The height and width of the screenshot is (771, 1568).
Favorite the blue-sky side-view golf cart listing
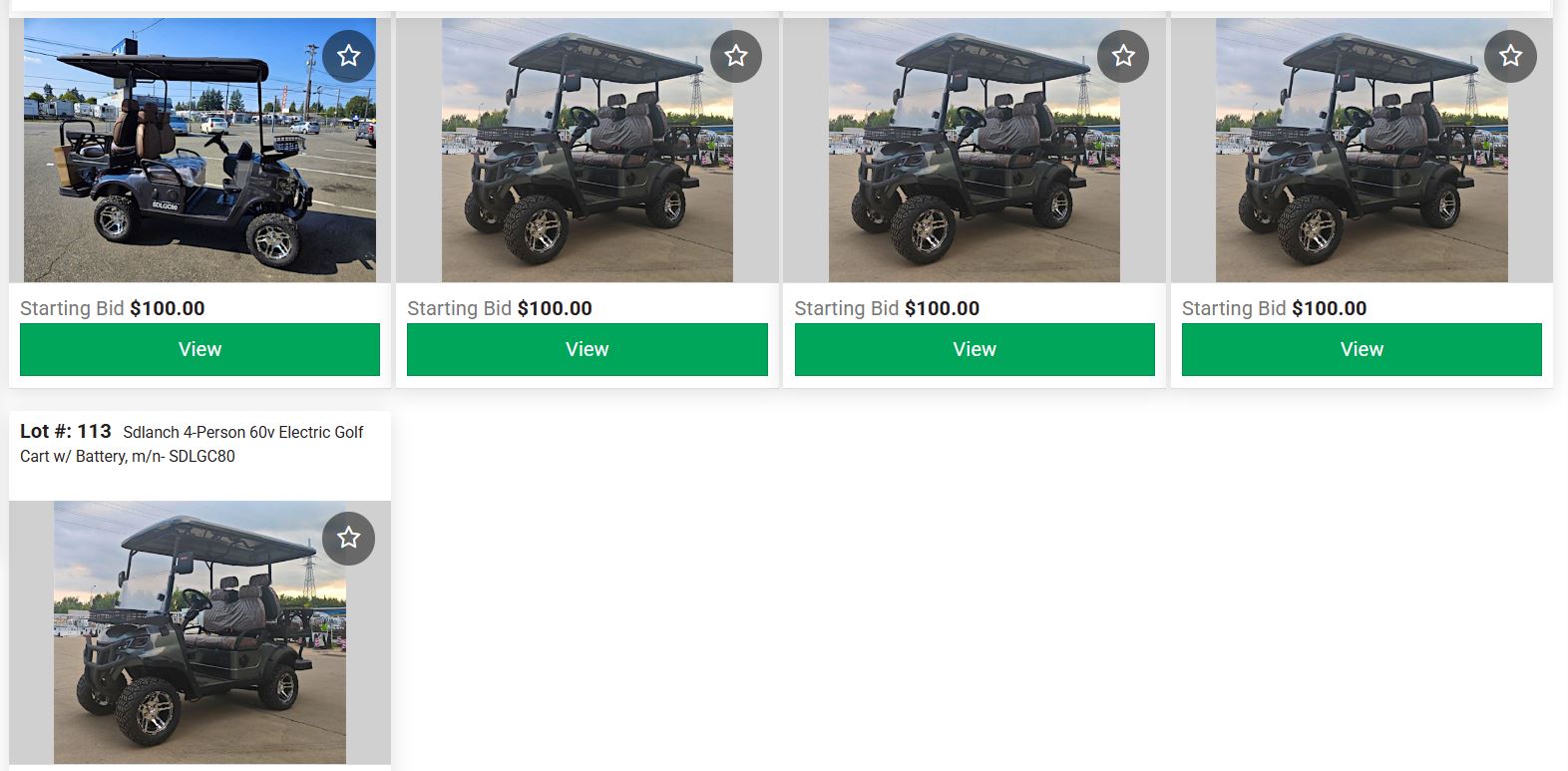click(x=348, y=56)
